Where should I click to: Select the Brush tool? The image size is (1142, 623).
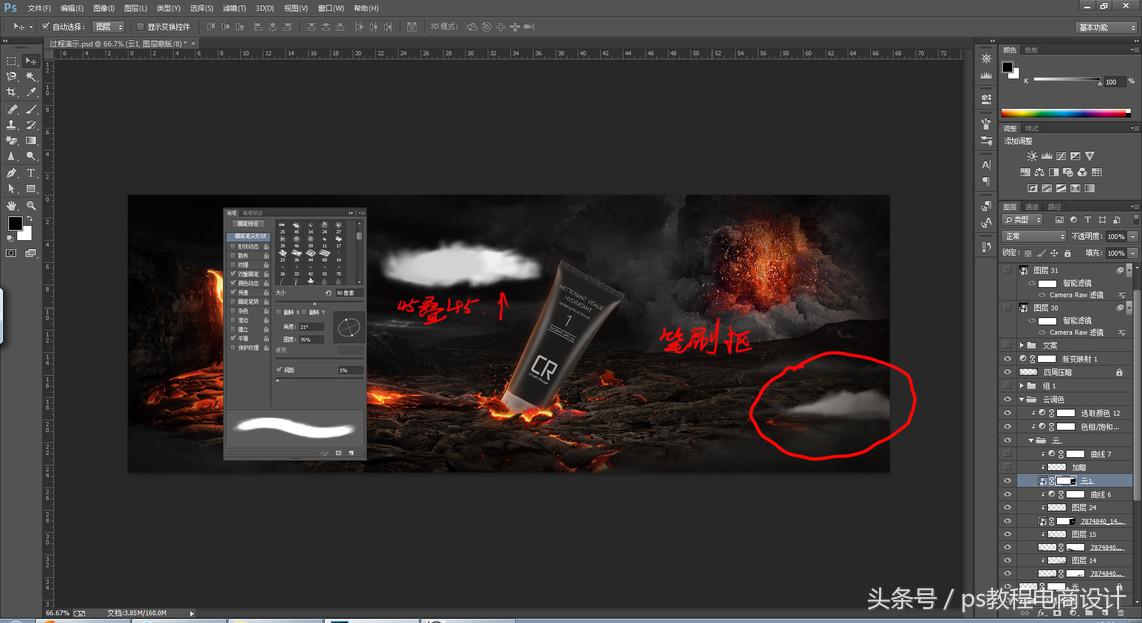click(x=31, y=109)
